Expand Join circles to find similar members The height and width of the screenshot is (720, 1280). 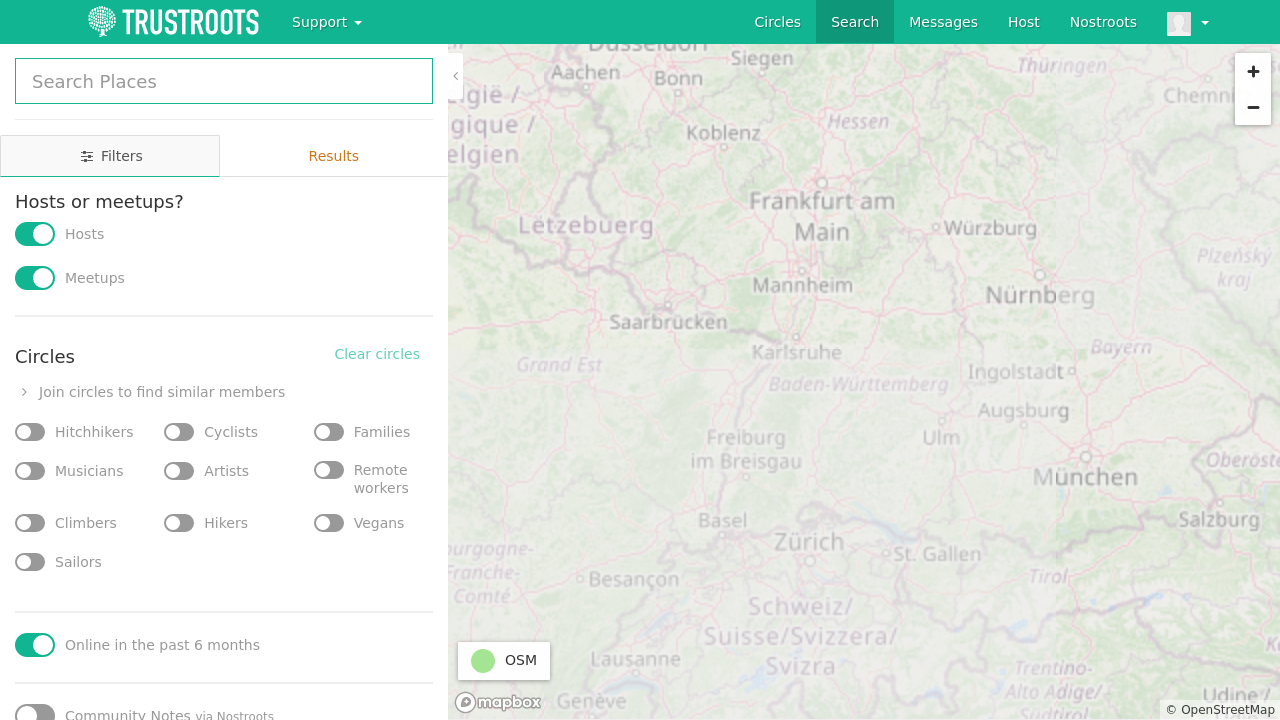click(x=152, y=392)
